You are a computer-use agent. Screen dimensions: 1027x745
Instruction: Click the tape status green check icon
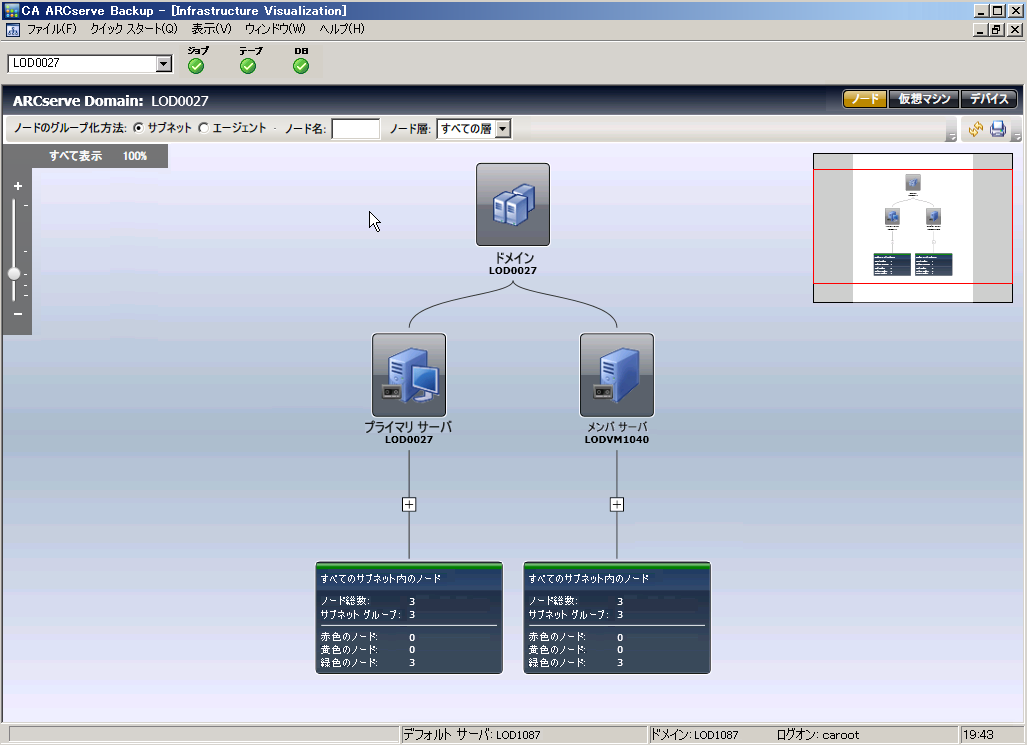248,66
